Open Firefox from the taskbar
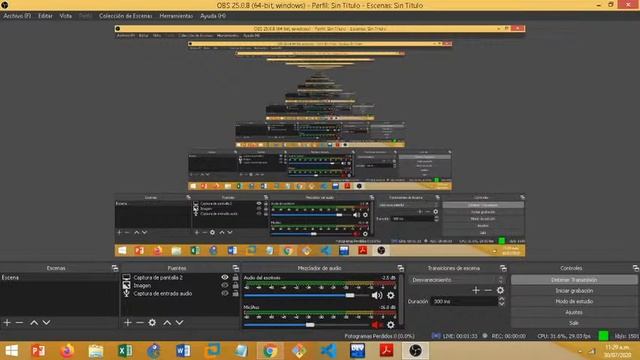 (67, 351)
